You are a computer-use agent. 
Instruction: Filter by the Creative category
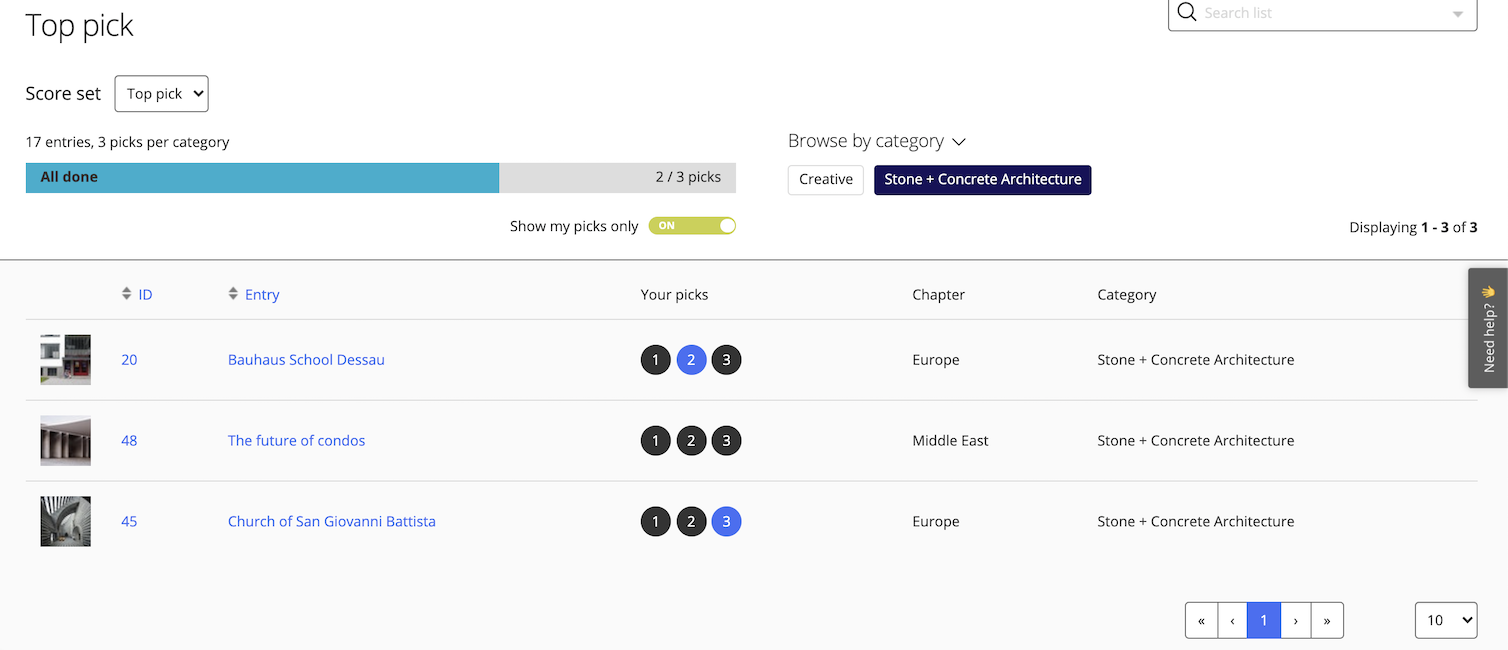click(825, 180)
